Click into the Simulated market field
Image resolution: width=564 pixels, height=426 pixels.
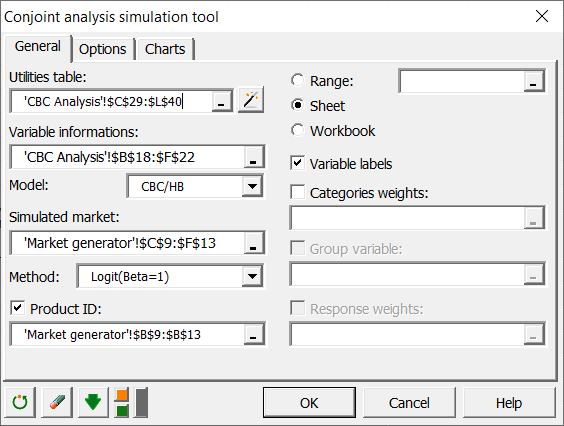coord(128,243)
